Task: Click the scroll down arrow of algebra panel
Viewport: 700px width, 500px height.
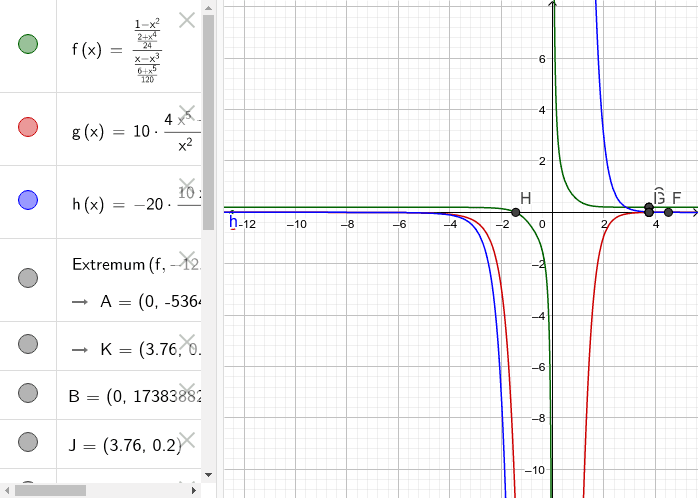Action: pos(208,475)
